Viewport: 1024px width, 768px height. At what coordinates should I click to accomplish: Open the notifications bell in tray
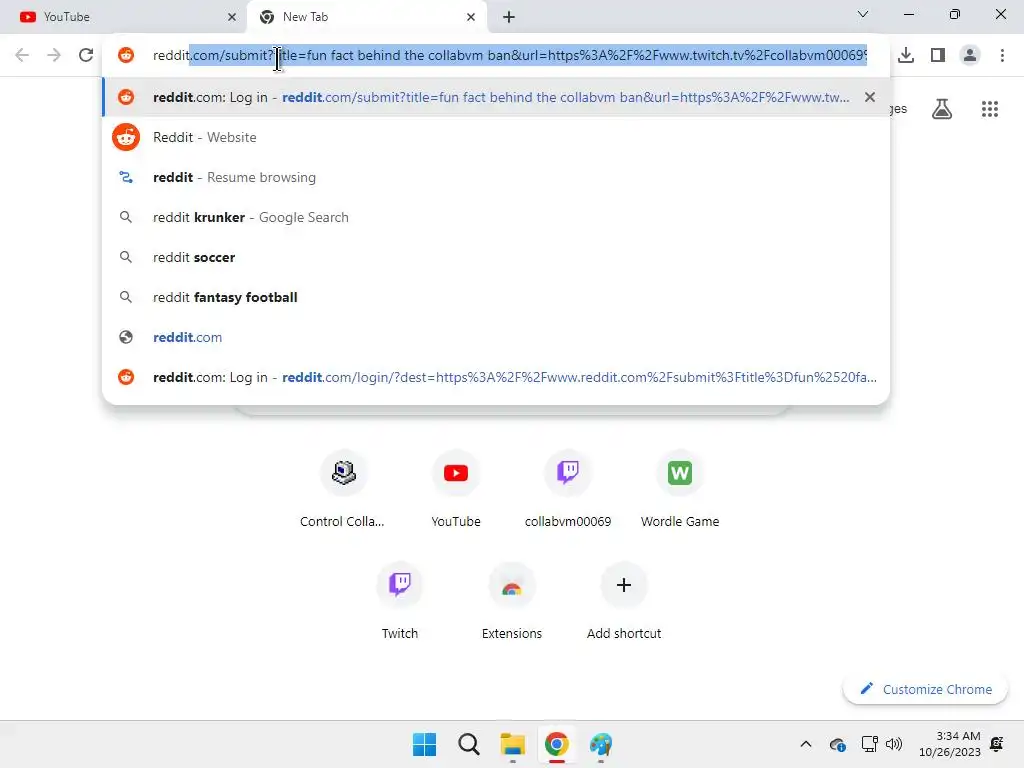[997, 744]
